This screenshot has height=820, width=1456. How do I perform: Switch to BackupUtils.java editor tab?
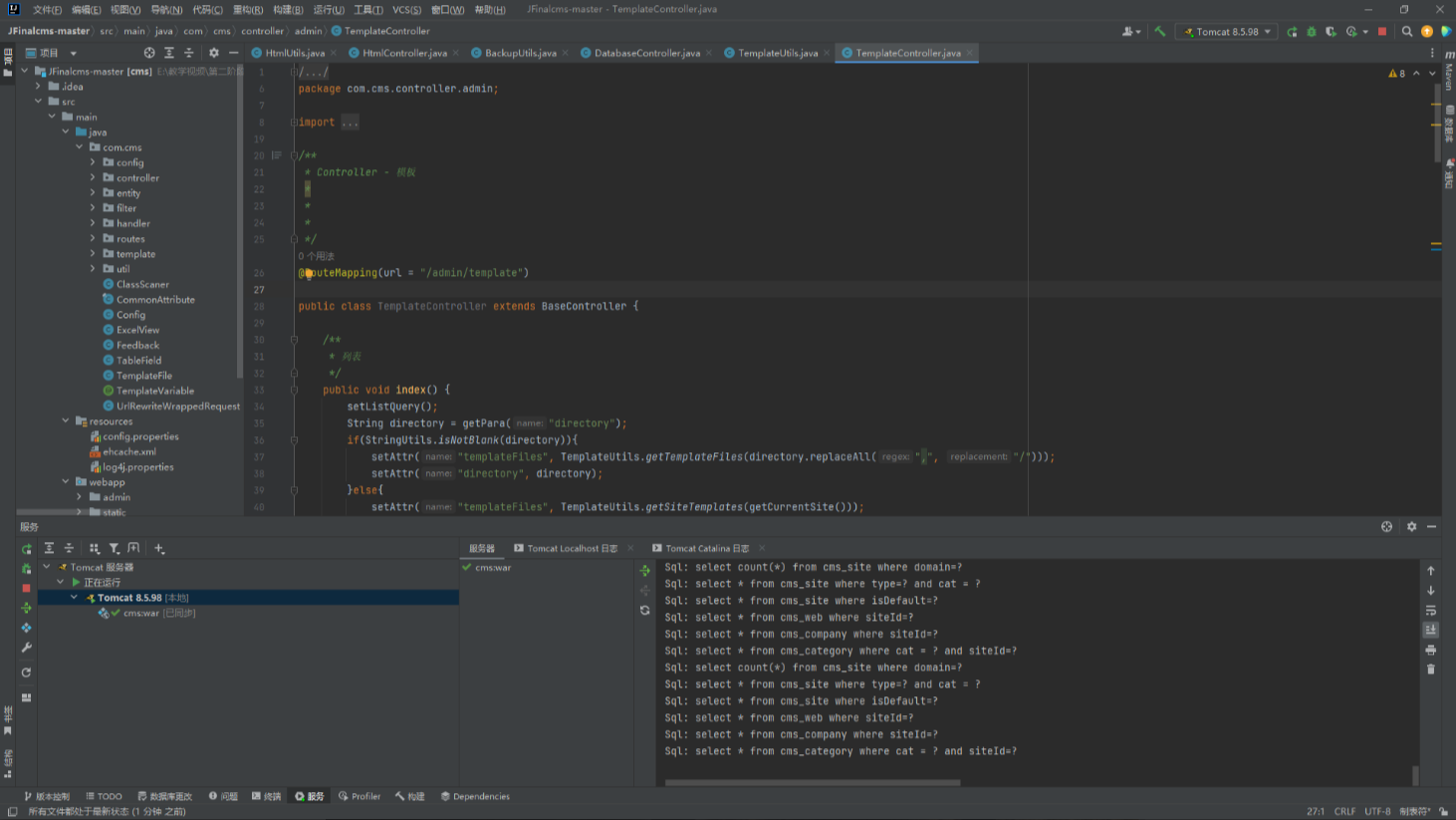click(x=520, y=53)
